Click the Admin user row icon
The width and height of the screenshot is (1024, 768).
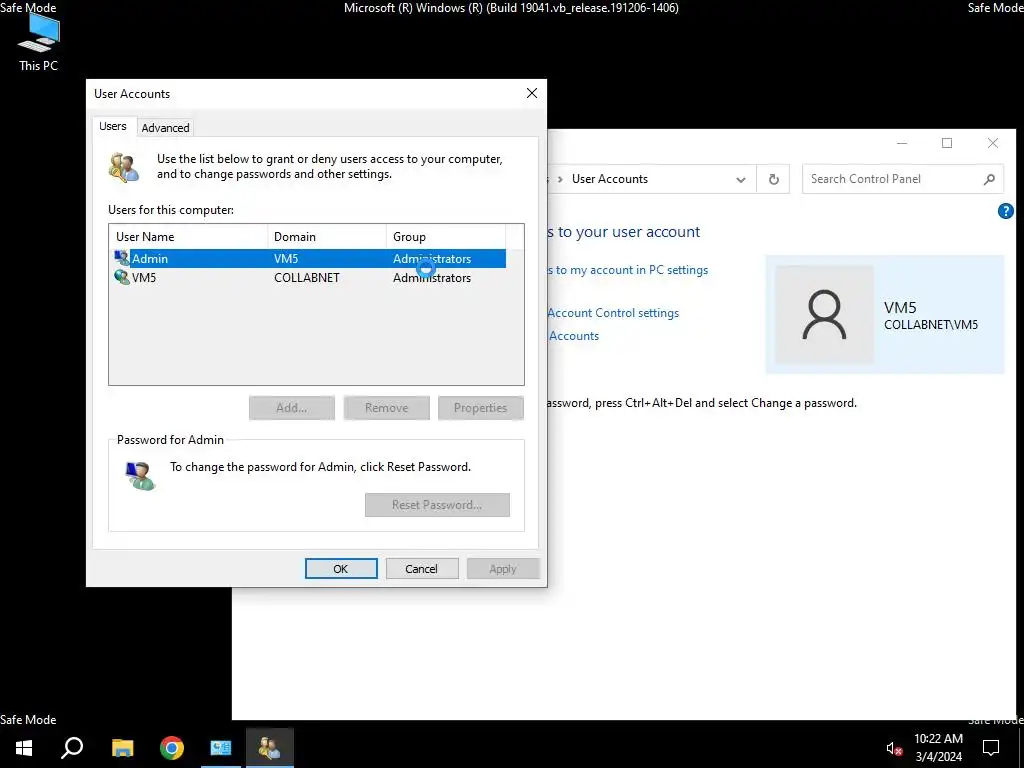tap(121, 258)
